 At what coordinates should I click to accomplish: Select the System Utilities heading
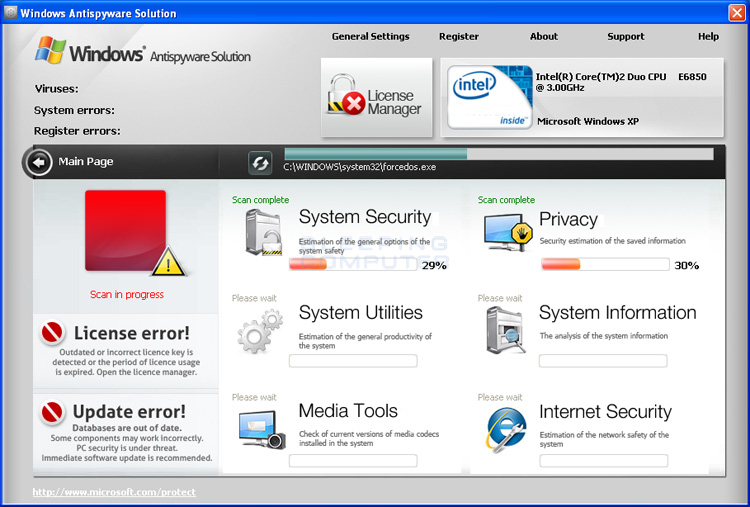pyautogui.click(x=361, y=313)
